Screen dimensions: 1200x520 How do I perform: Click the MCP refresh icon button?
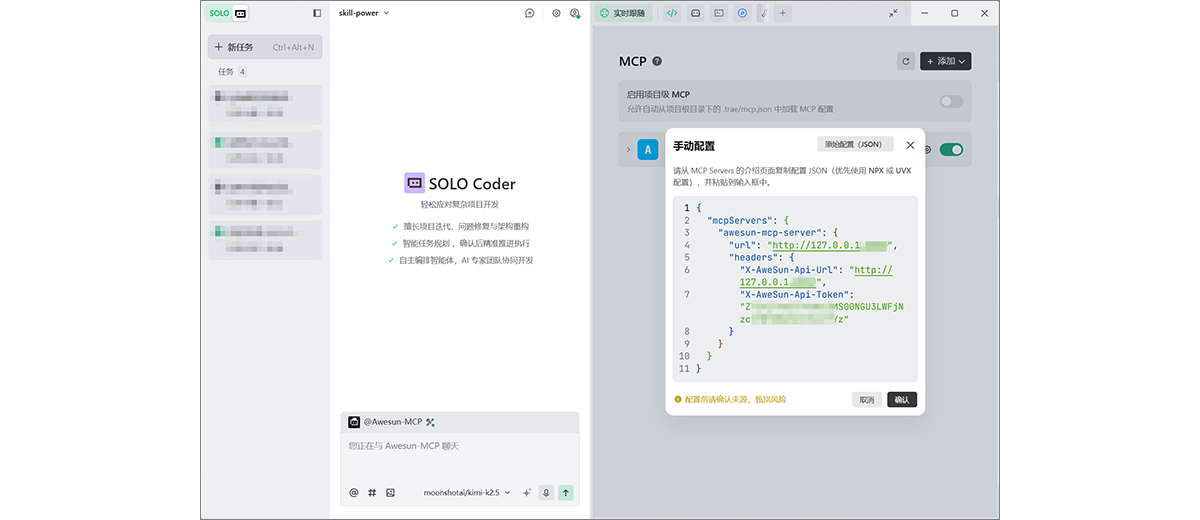tap(905, 61)
